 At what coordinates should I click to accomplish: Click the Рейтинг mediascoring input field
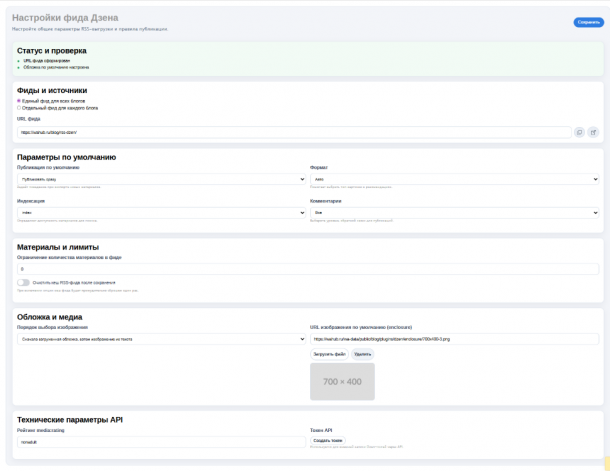point(161,440)
